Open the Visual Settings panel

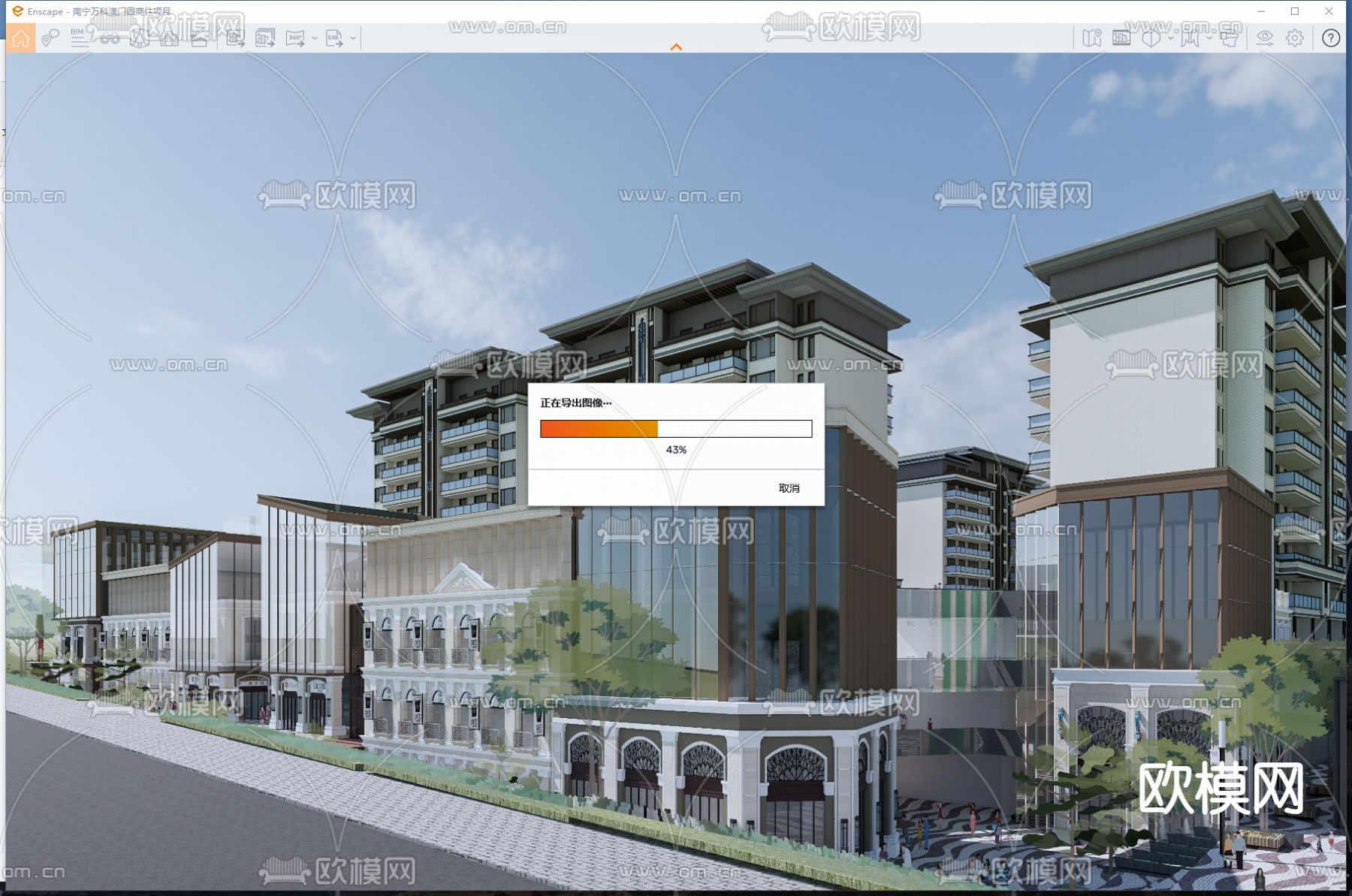click(x=1120, y=39)
